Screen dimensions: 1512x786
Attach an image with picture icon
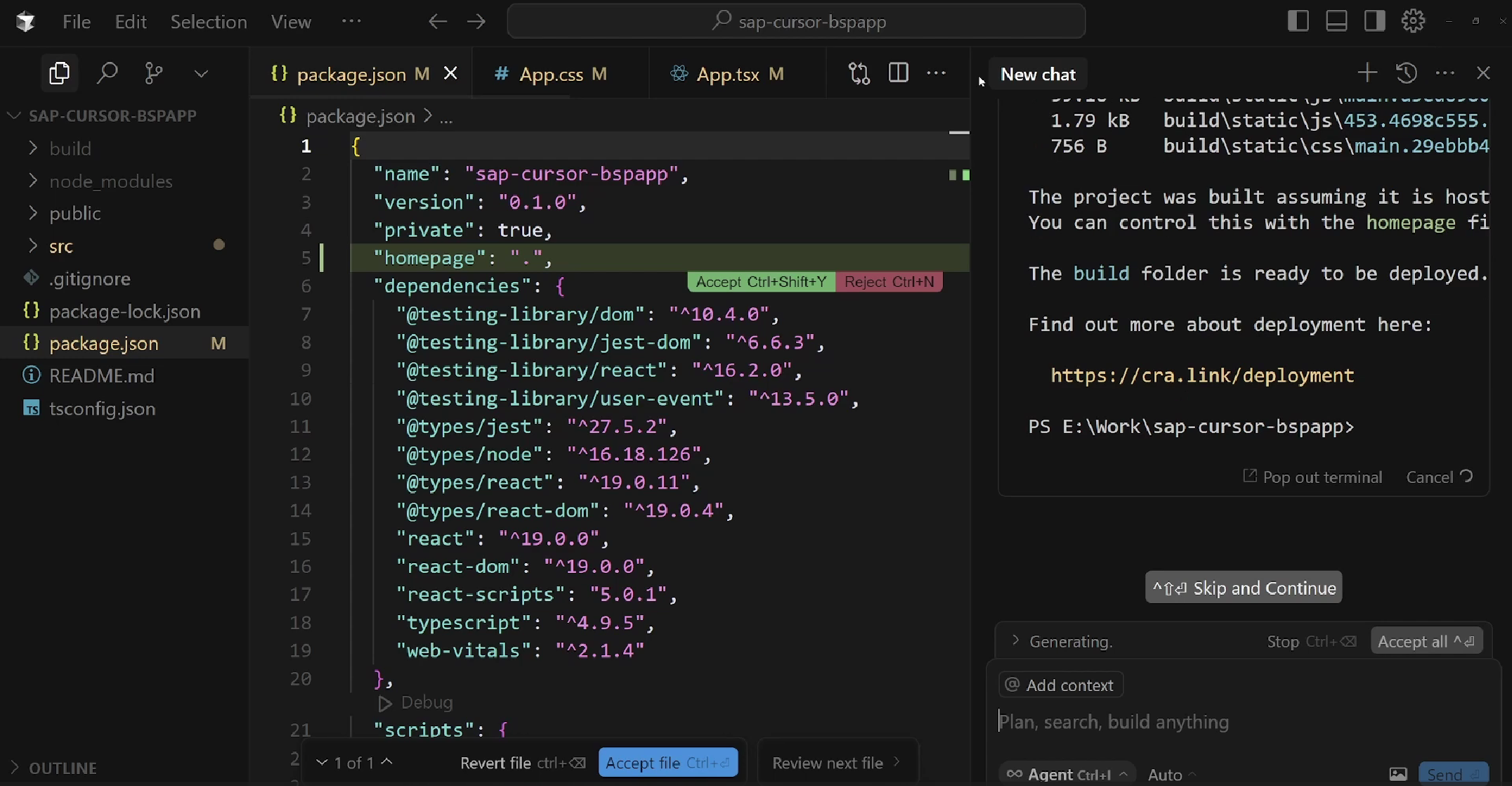(x=1398, y=774)
